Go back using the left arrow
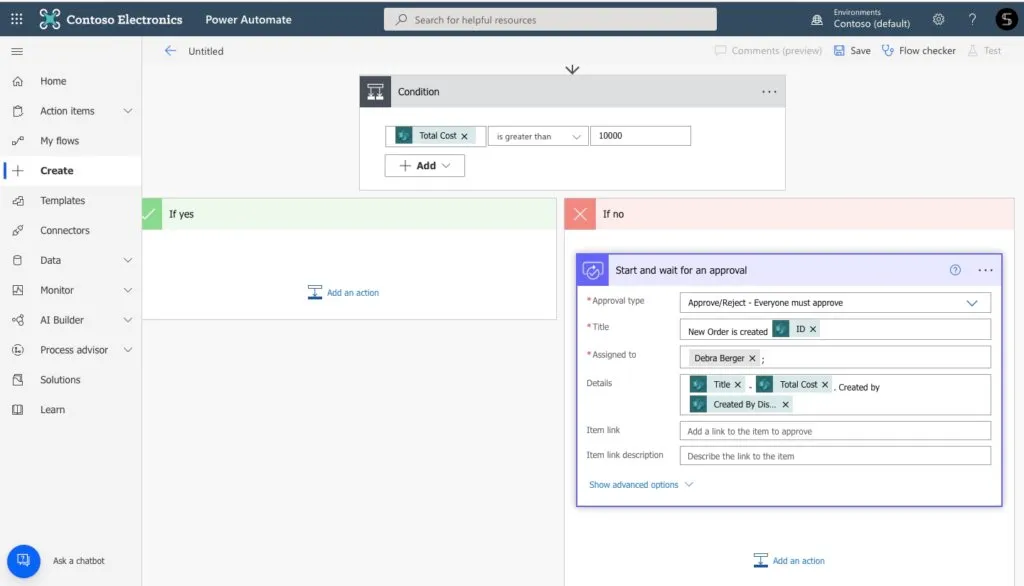This screenshot has width=1024, height=586. [x=170, y=50]
